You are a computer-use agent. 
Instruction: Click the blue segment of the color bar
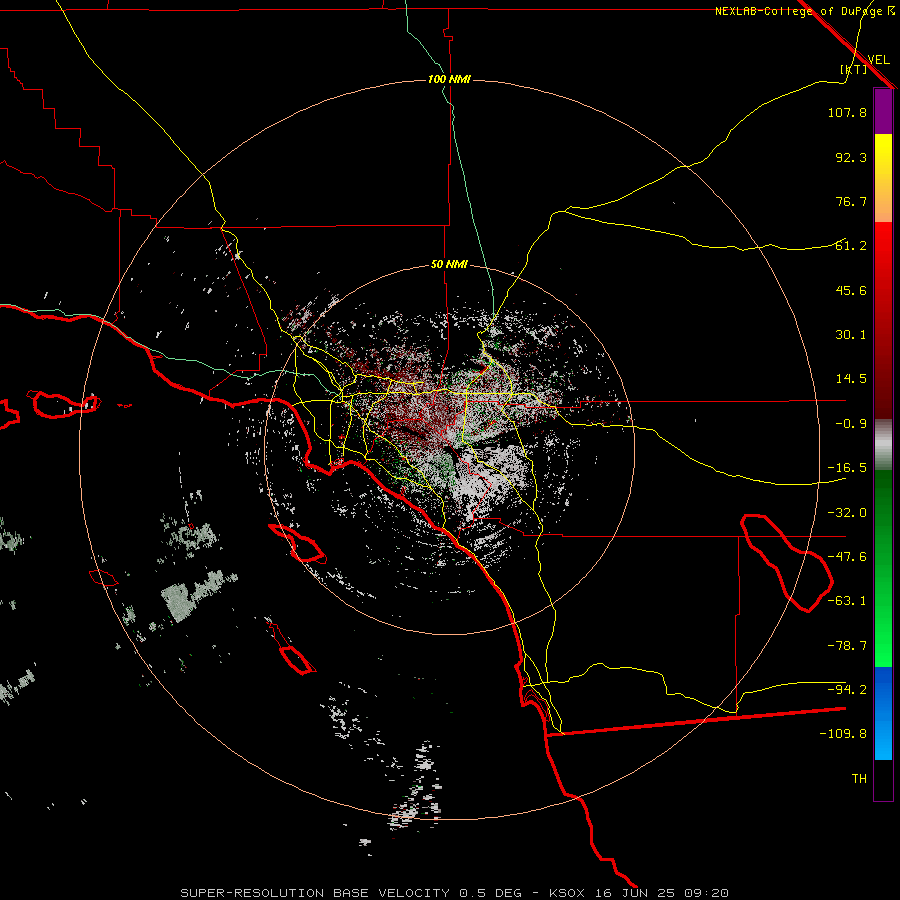[x=883, y=713]
